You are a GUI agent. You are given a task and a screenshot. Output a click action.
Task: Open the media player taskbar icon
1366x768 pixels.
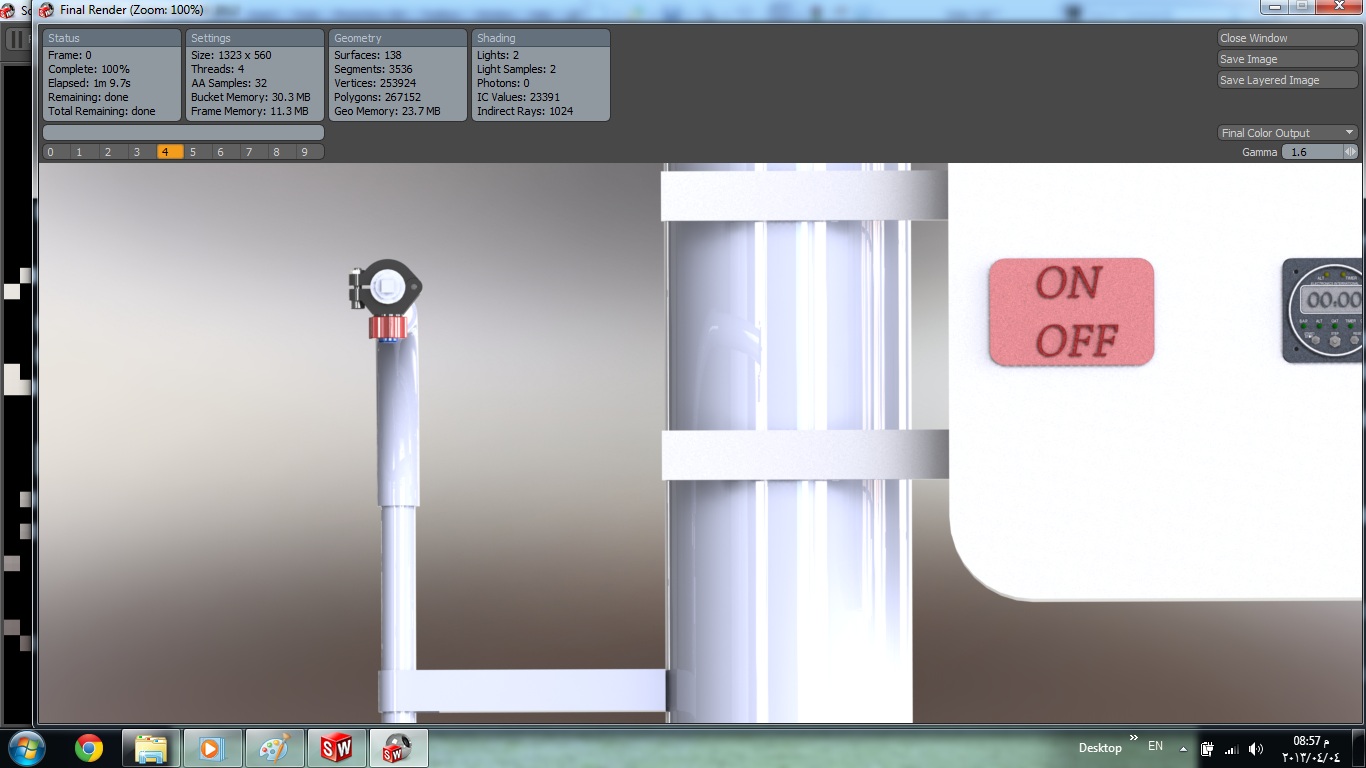point(212,748)
